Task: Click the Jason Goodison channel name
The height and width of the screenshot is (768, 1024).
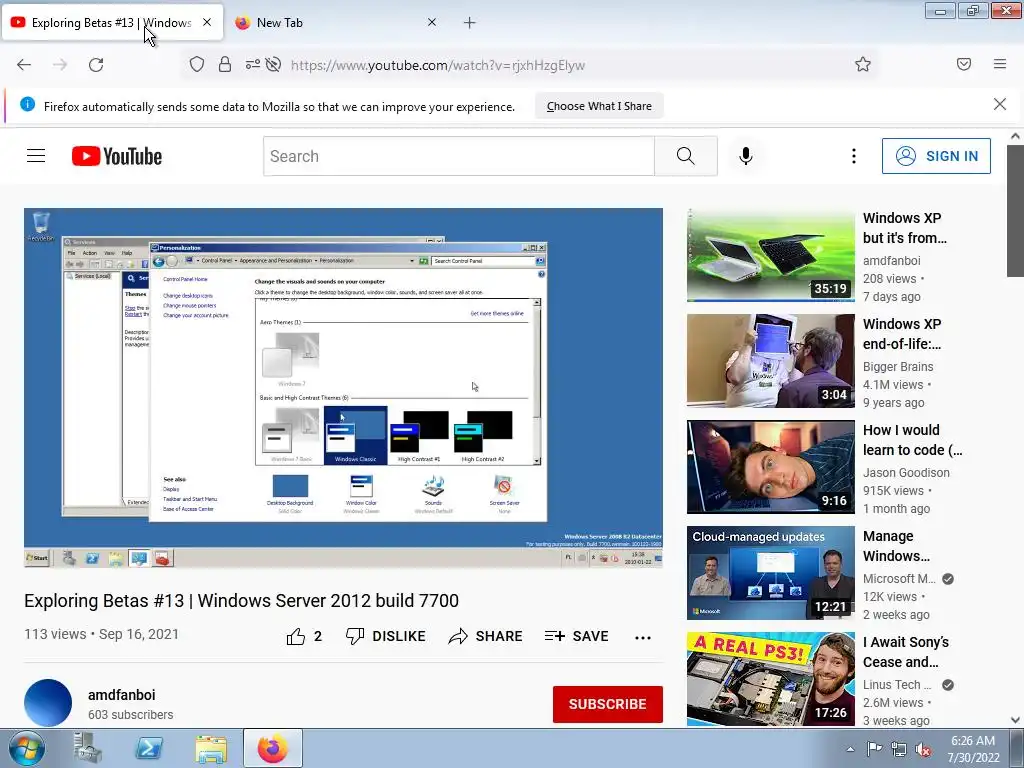Action: point(906,472)
